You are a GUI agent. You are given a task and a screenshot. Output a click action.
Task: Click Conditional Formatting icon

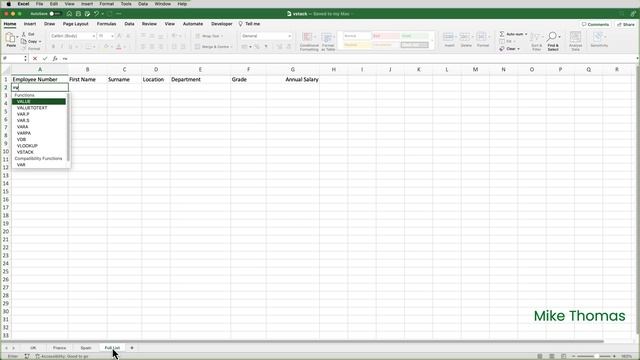309,42
